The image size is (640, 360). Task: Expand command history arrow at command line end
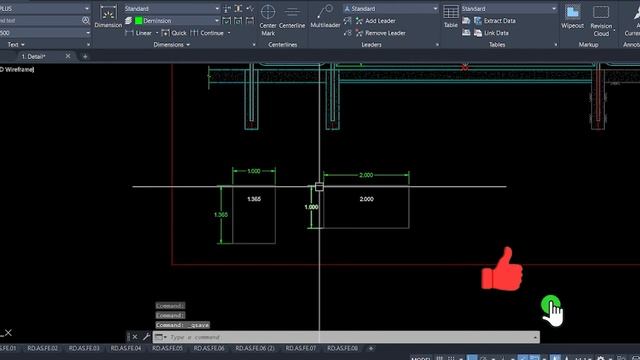coord(535,337)
